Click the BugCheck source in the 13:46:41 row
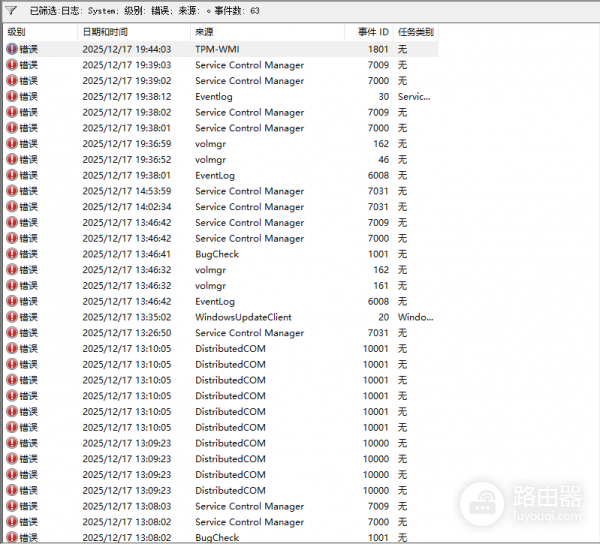Screen dimensions: 600x544 (x=217, y=254)
